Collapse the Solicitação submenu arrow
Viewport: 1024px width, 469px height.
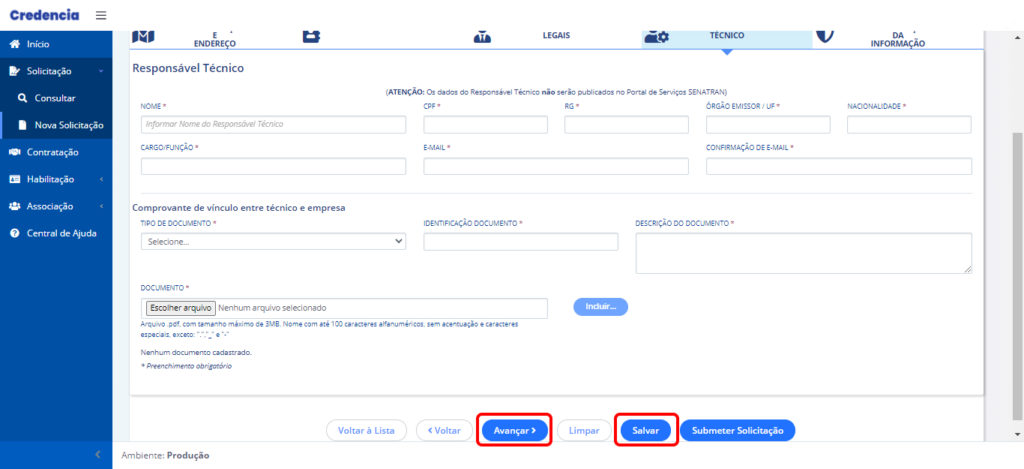(x=101, y=71)
